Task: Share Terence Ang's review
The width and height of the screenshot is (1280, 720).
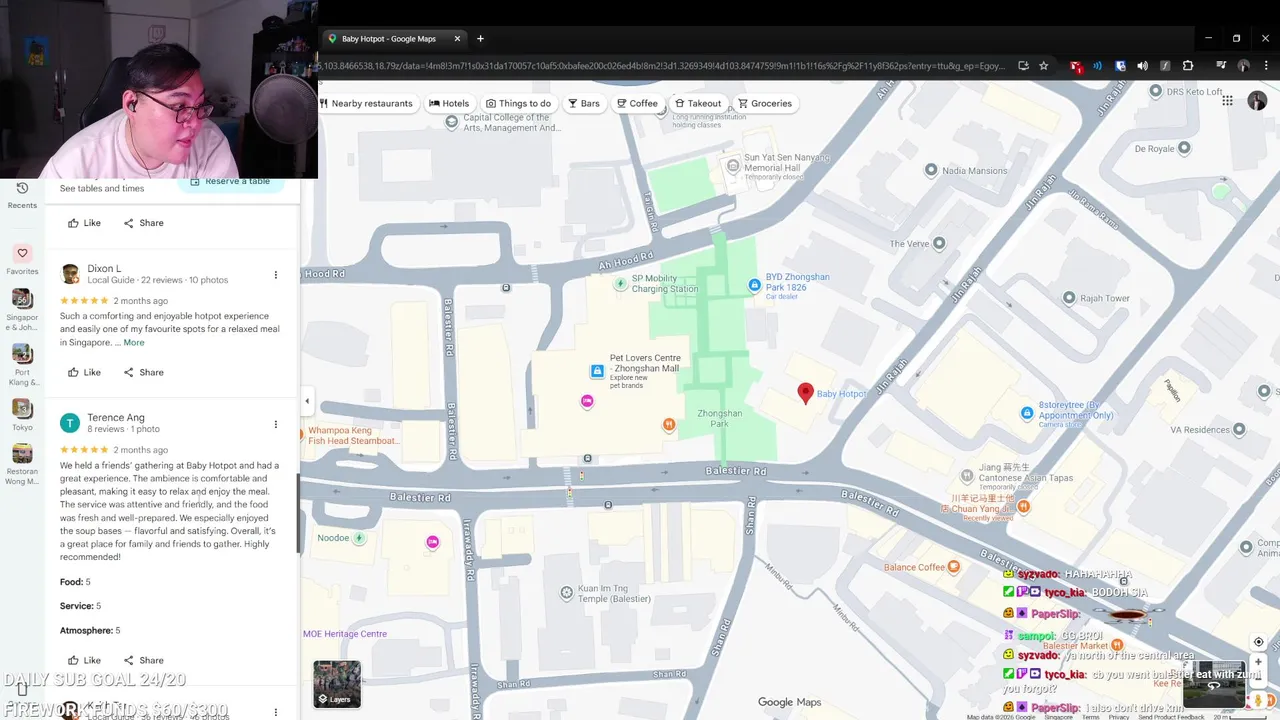Action: pyautogui.click(x=143, y=660)
